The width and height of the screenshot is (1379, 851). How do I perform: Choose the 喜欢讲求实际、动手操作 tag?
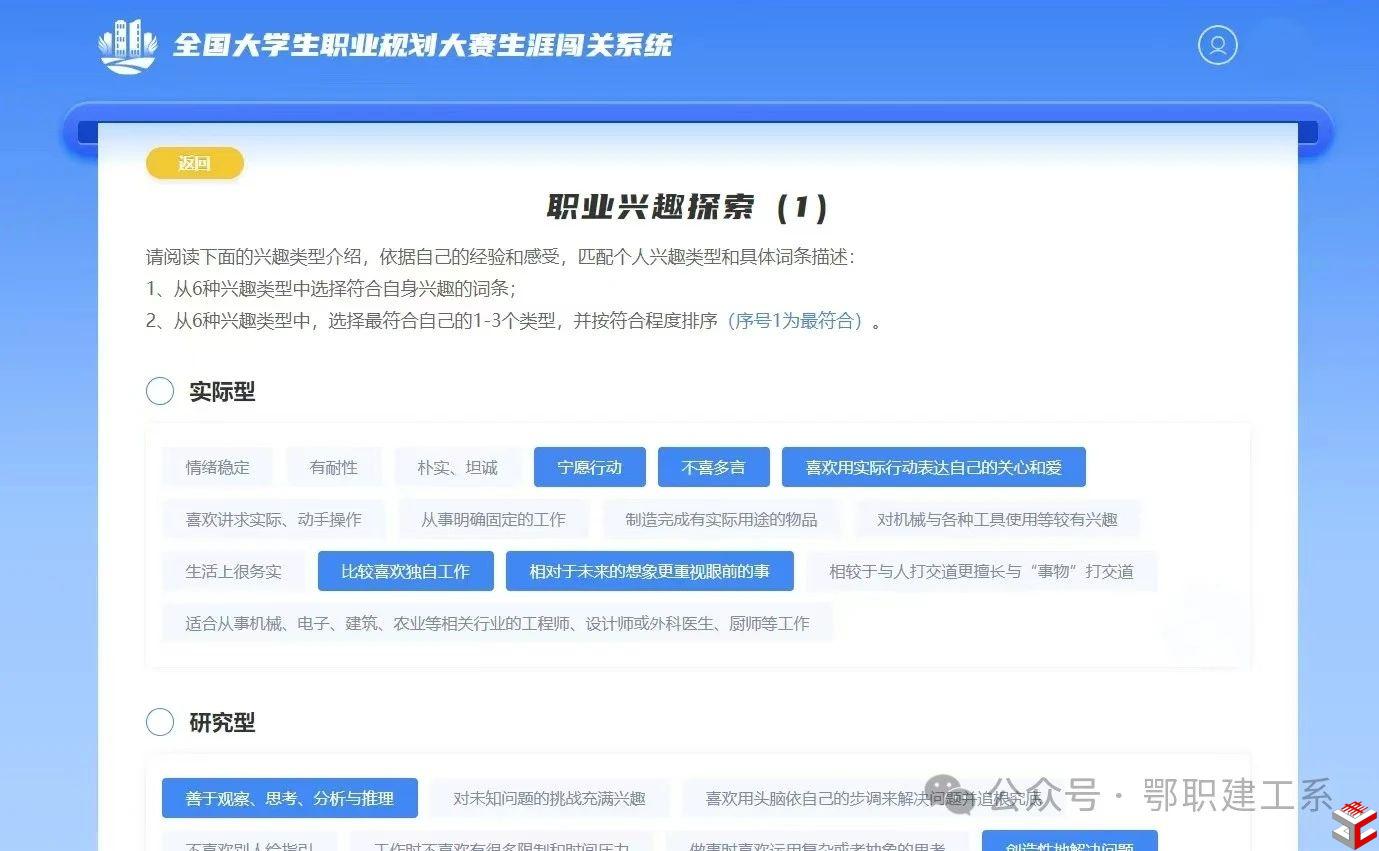[x=273, y=519]
